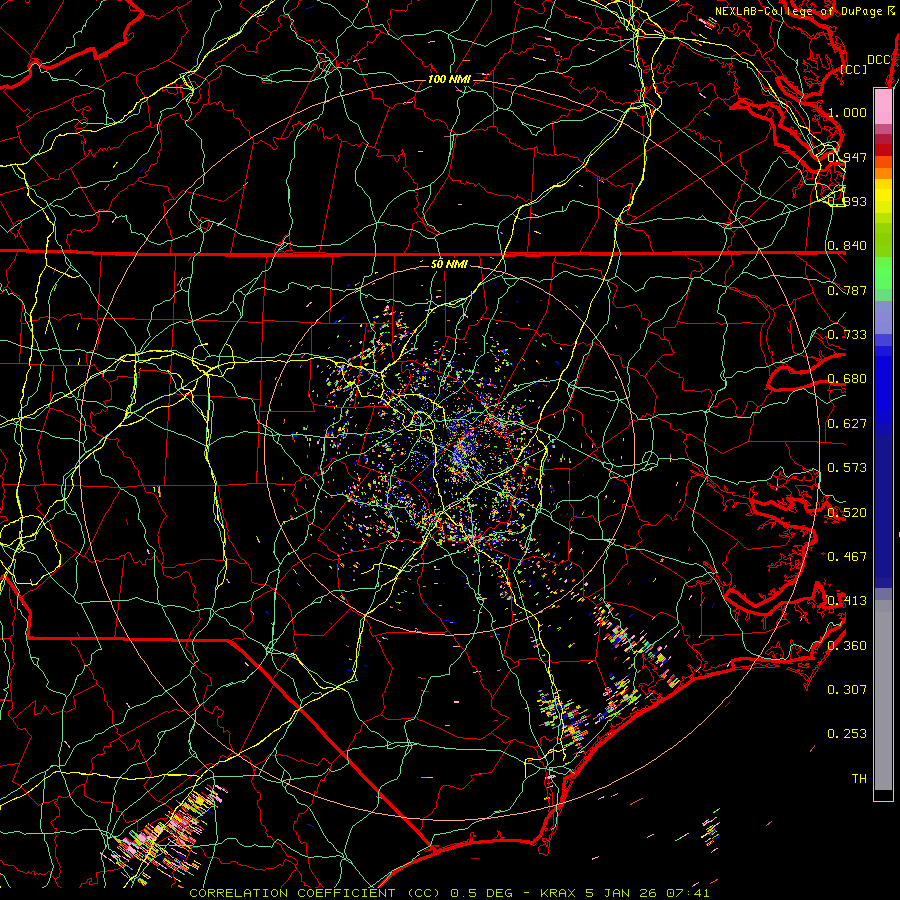Pick the pink swatch at the top of the color bar
This screenshot has width=900, height=900.
pyautogui.click(x=883, y=106)
